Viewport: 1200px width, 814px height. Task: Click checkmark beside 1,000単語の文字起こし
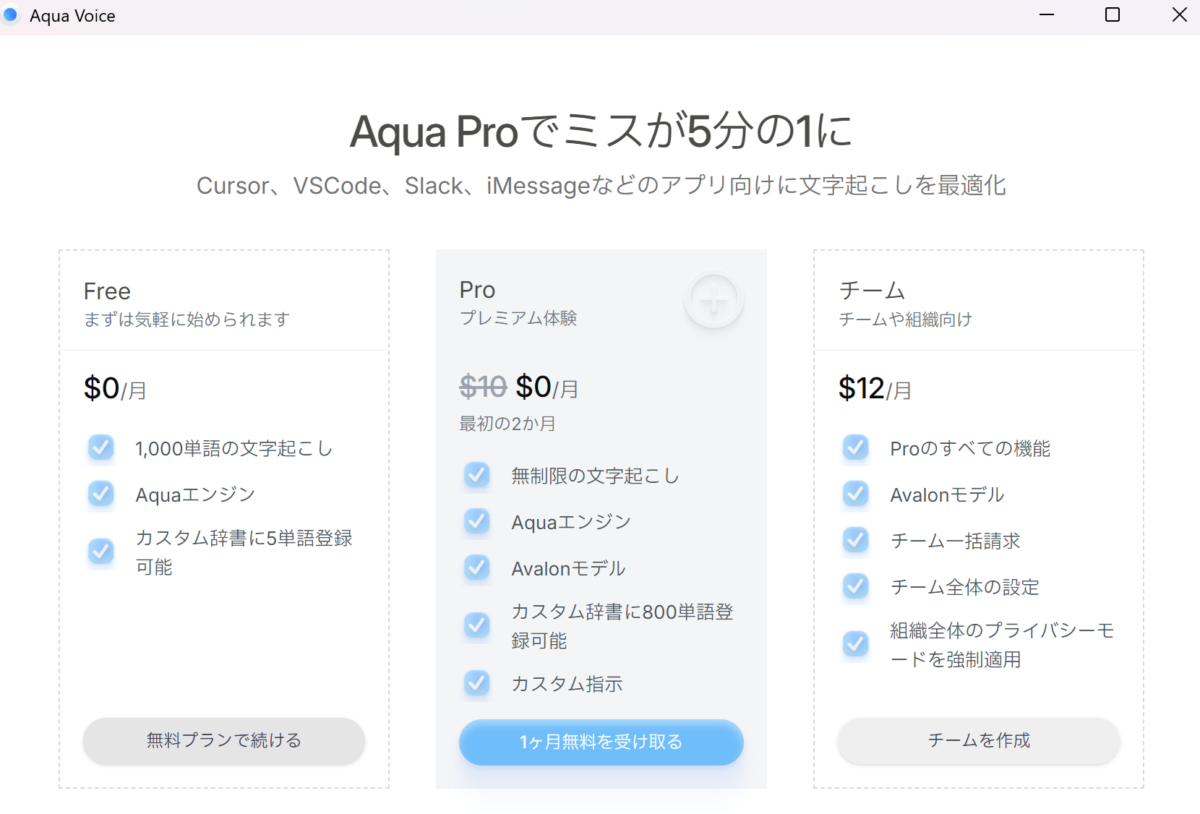click(101, 448)
